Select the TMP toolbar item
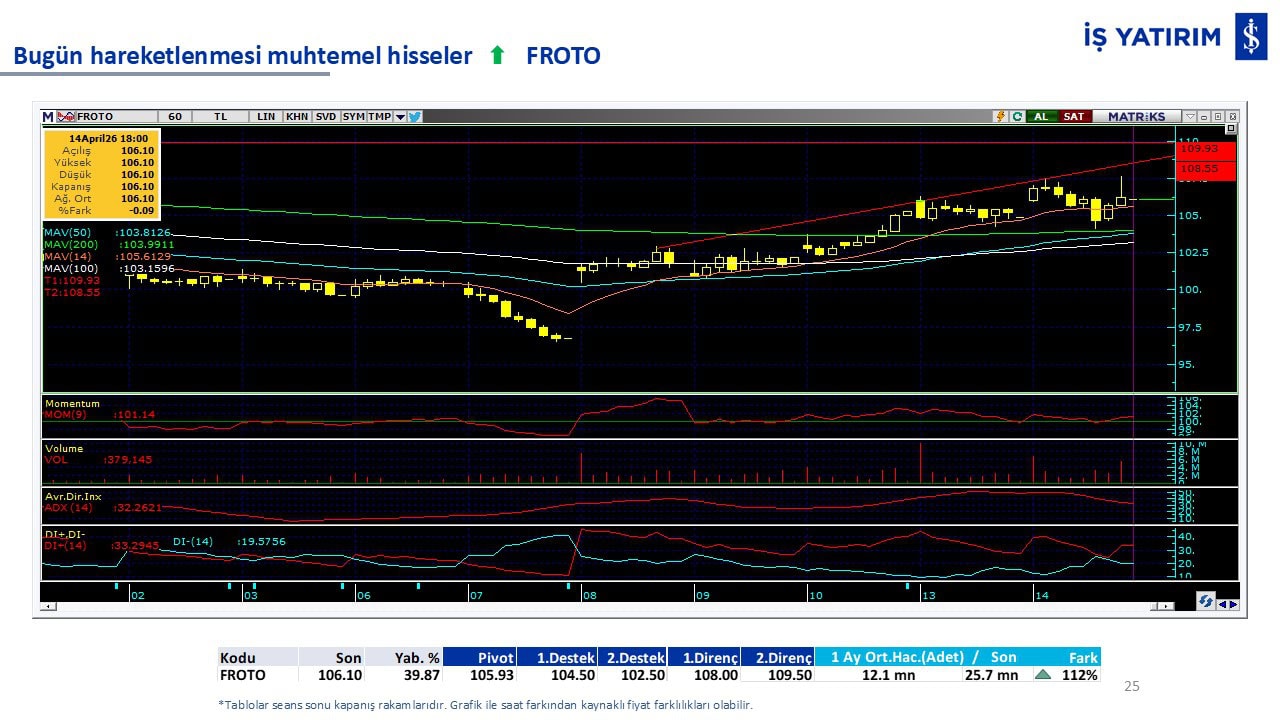The height and width of the screenshot is (720, 1280). [379, 117]
